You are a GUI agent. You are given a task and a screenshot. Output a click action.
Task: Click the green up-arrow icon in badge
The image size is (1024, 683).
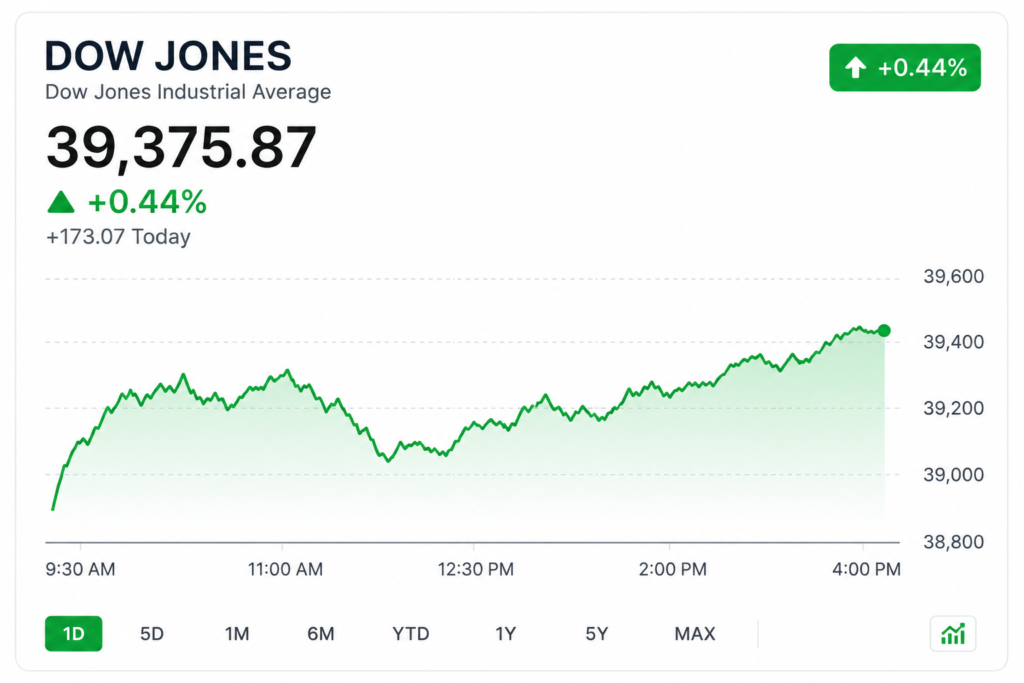[856, 67]
